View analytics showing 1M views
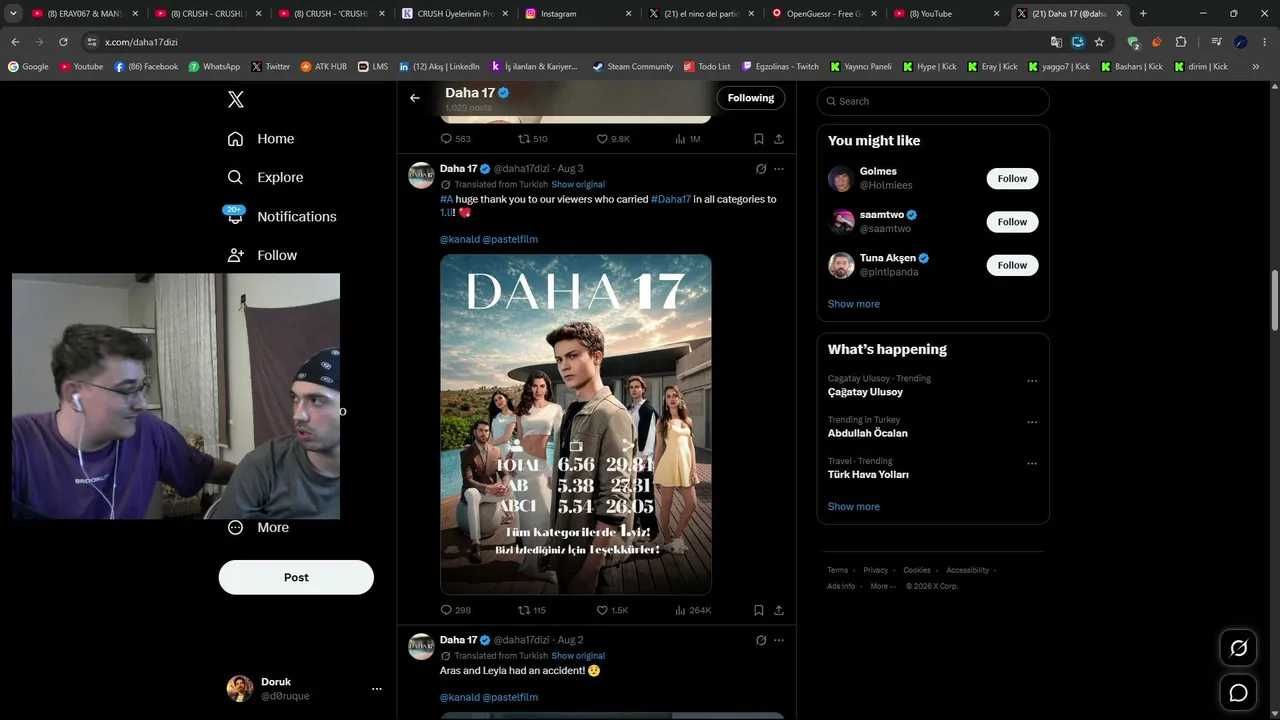The height and width of the screenshot is (720, 1280). (x=687, y=139)
